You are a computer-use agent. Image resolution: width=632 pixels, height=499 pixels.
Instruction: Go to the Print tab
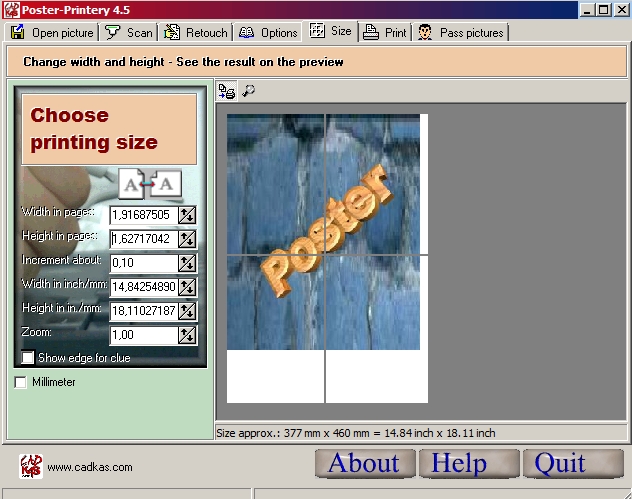pos(385,33)
